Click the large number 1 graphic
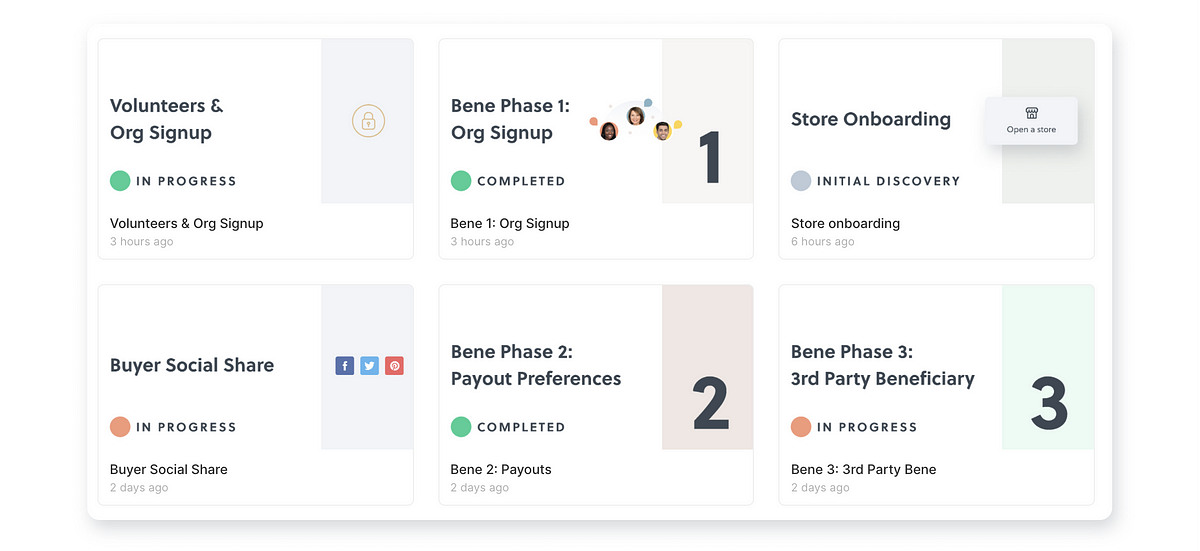Image resolution: width=1200 pixels, height=551 pixels. (709, 156)
